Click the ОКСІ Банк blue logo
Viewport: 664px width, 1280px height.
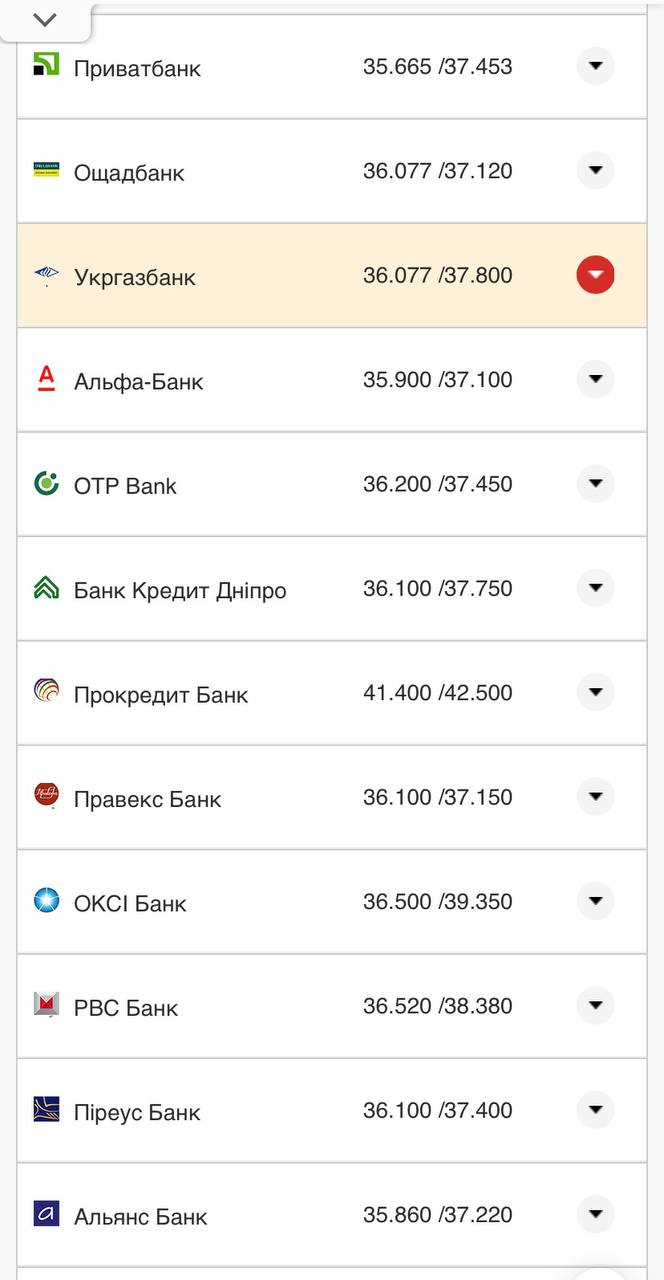click(46, 900)
